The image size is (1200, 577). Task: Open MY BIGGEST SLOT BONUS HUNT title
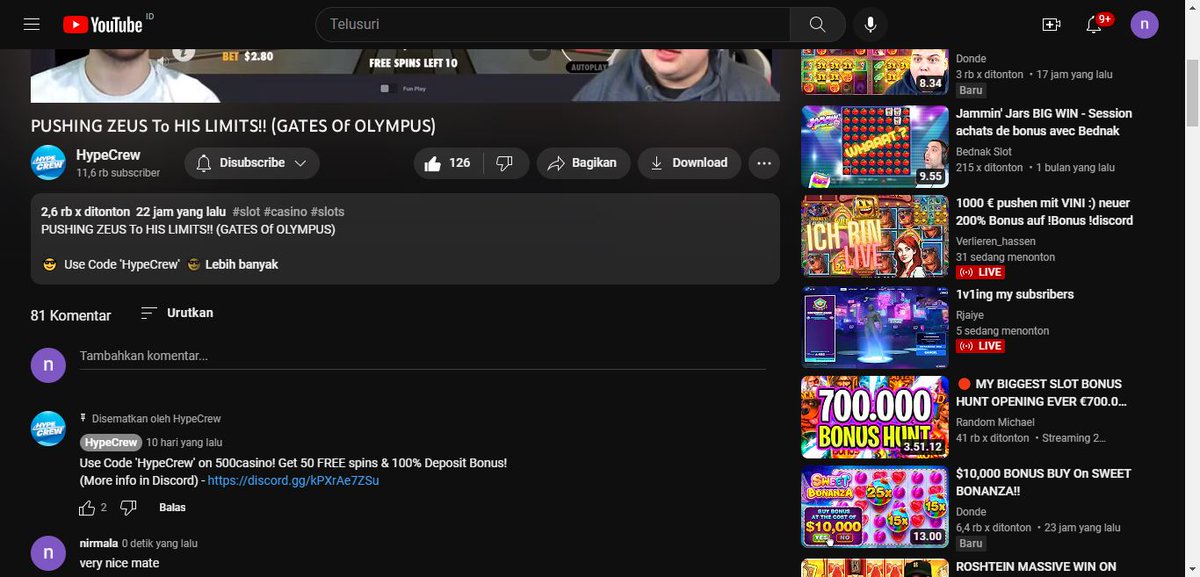1044,393
